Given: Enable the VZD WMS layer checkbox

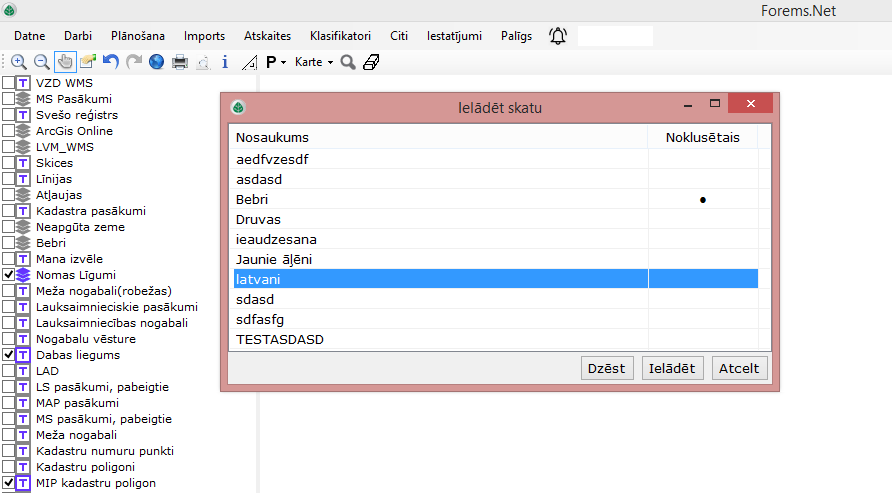Looking at the screenshot, I should 9,83.
